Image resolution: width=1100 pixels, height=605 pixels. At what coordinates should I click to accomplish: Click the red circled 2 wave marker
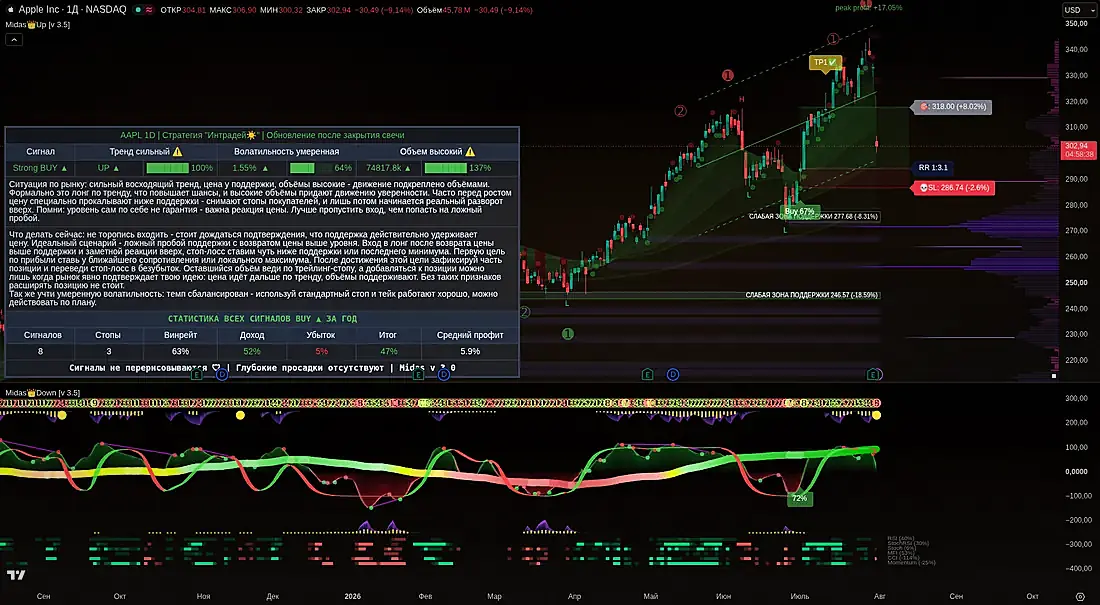[x=680, y=111]
